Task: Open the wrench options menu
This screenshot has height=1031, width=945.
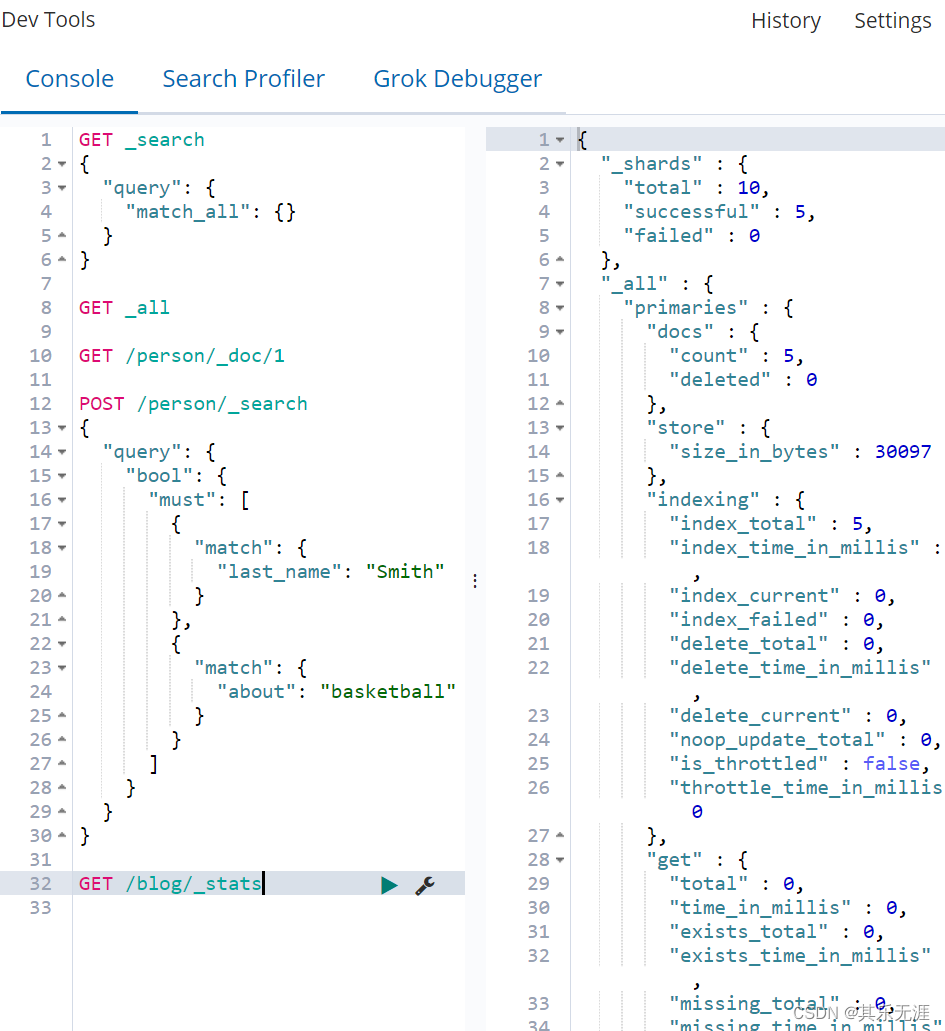Action: pyautogui.click(x=425, y=885)
